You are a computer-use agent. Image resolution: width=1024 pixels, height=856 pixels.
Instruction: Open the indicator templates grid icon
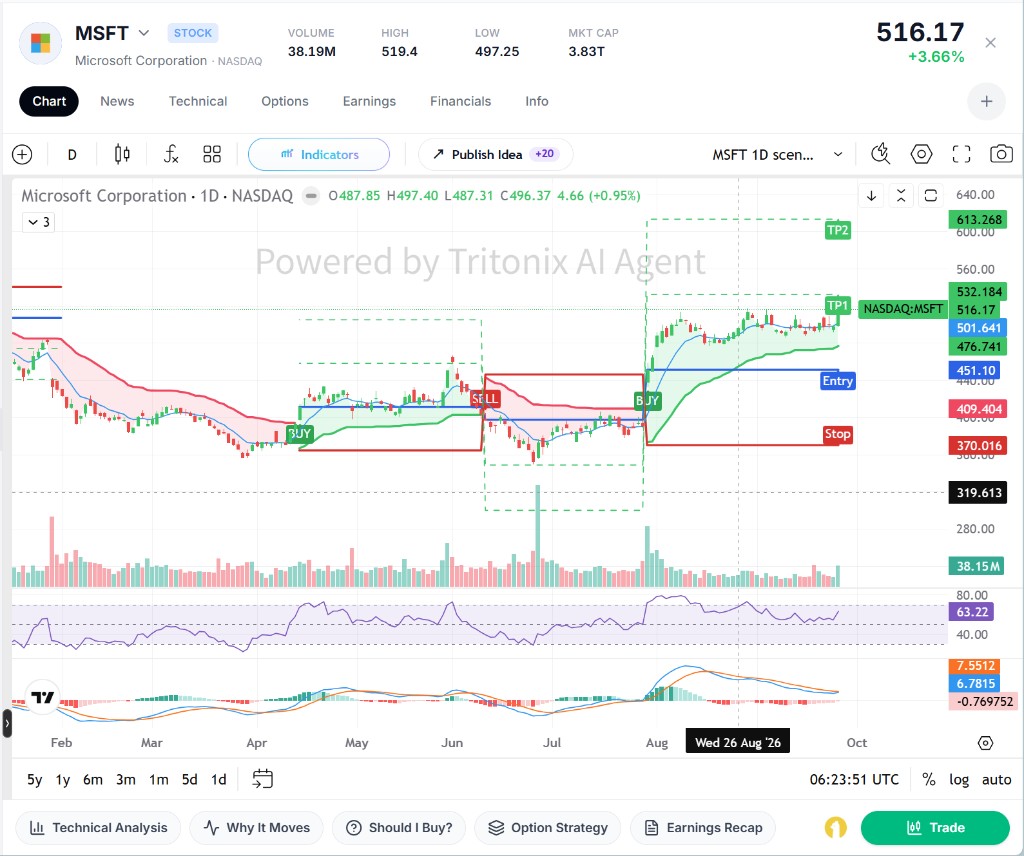coord(212,155)
